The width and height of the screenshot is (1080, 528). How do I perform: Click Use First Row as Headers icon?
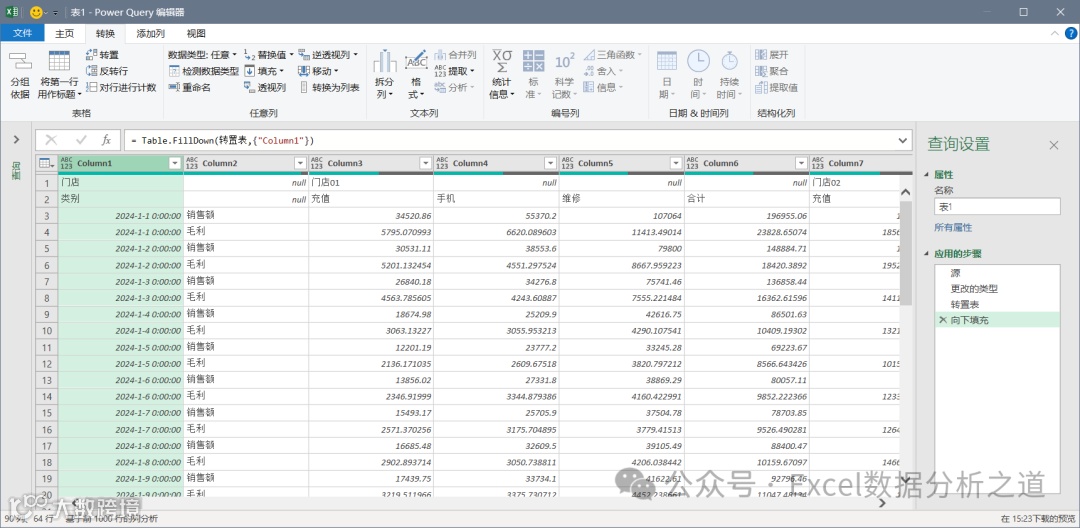(59, 63)
